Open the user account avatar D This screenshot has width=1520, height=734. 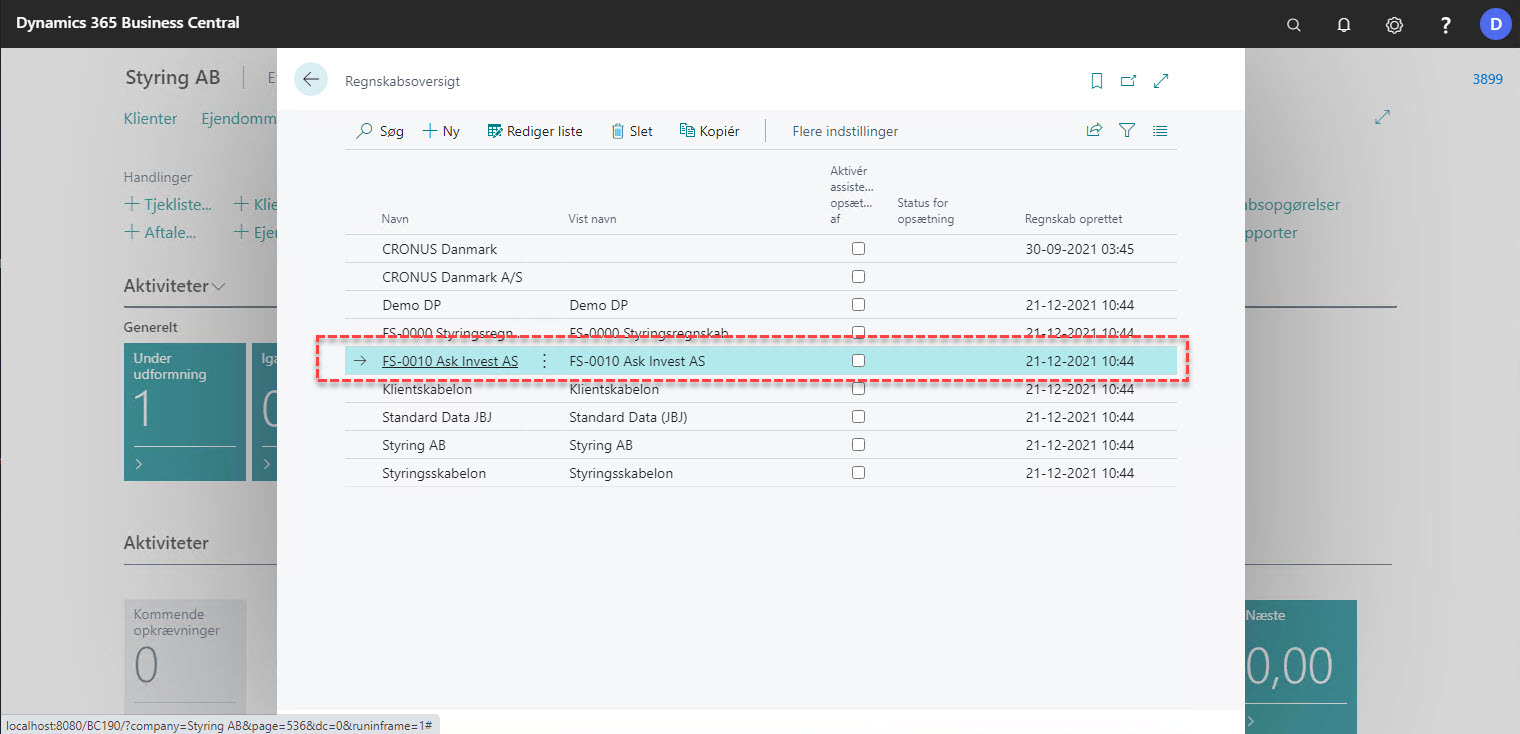click(1496, 24)
